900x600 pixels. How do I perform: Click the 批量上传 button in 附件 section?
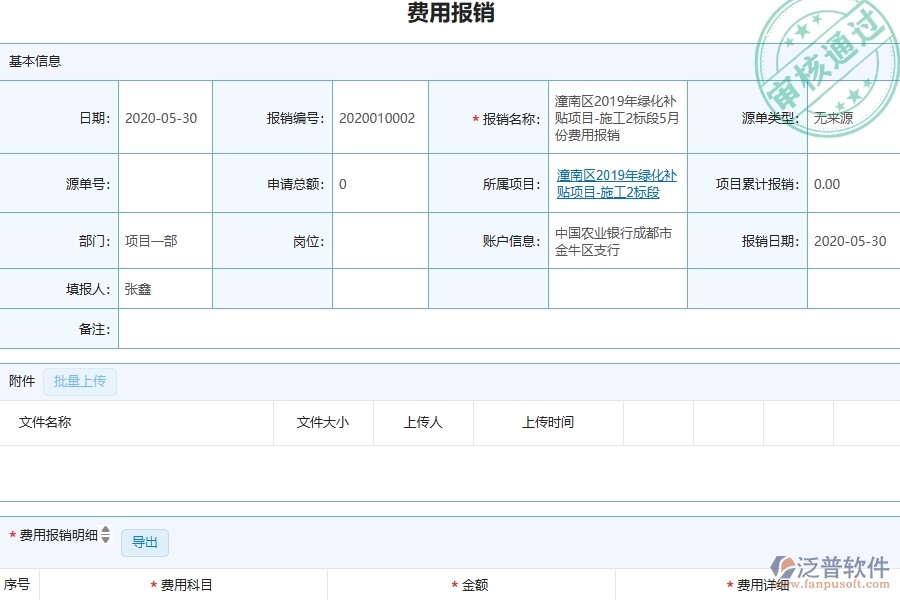click(x=80, y=382)
